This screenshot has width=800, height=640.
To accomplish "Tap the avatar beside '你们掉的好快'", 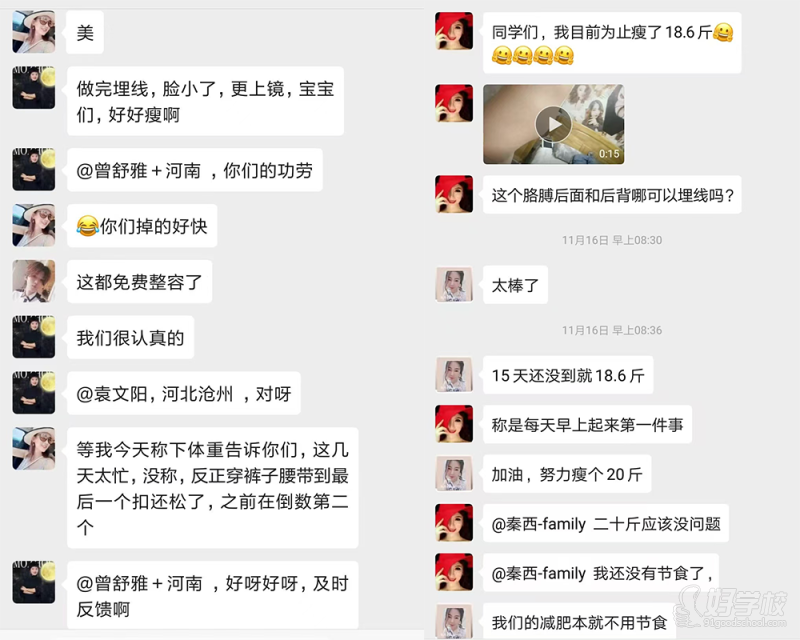I will pos(34,226).
